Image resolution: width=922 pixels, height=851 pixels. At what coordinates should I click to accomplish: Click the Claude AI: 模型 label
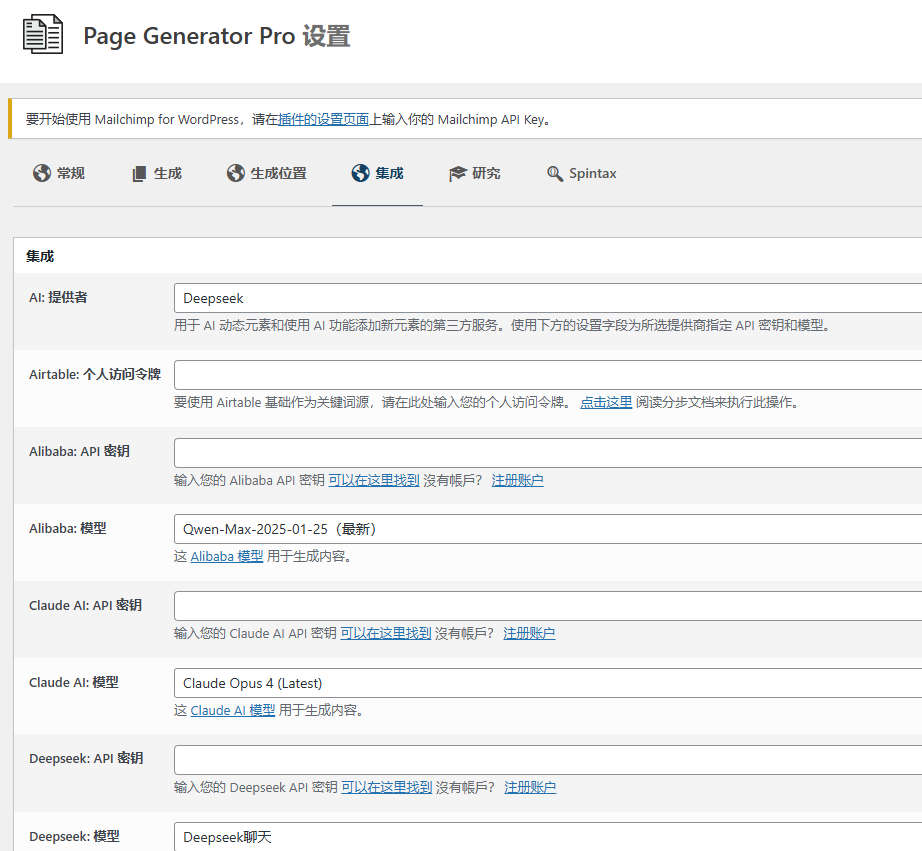pyautogui.click(x=74, y=683)
